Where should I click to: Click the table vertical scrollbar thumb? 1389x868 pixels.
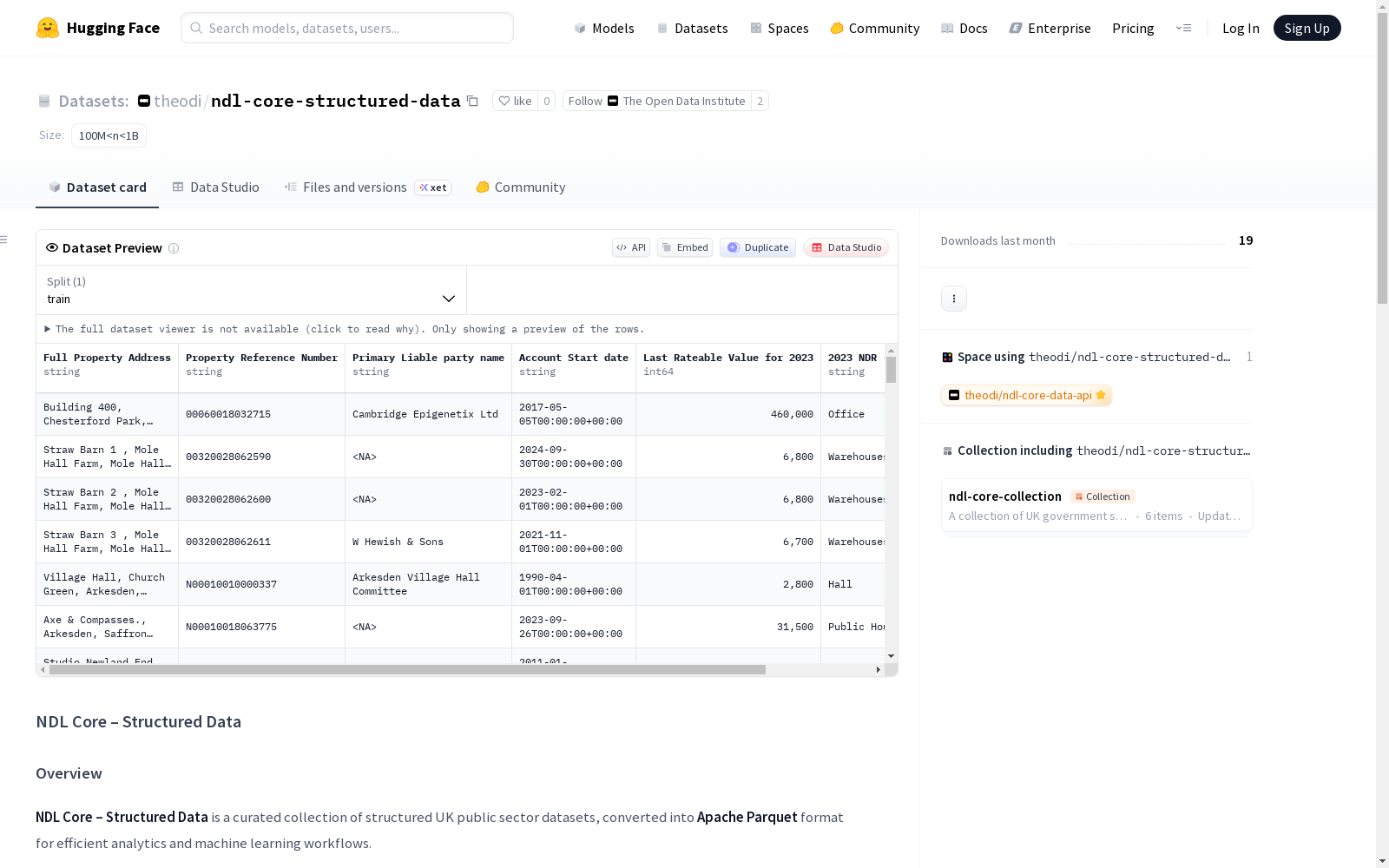pyautogui.click(x=892, y=370)
